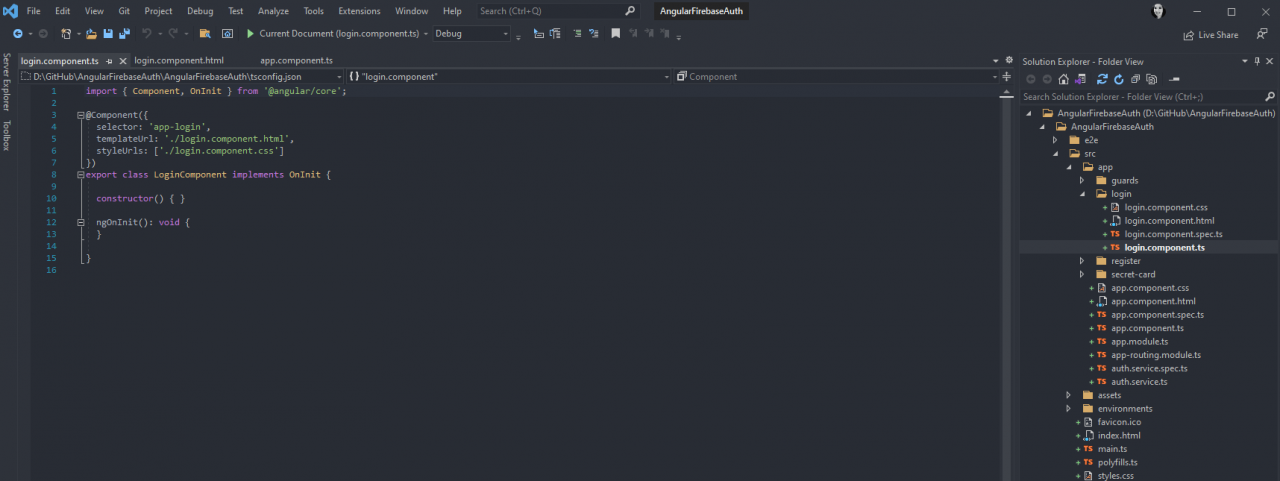The image size is (1280, 481).
Task: Toggle Show All Files in Solution Explorer
Action: (x=1152, y=79)
